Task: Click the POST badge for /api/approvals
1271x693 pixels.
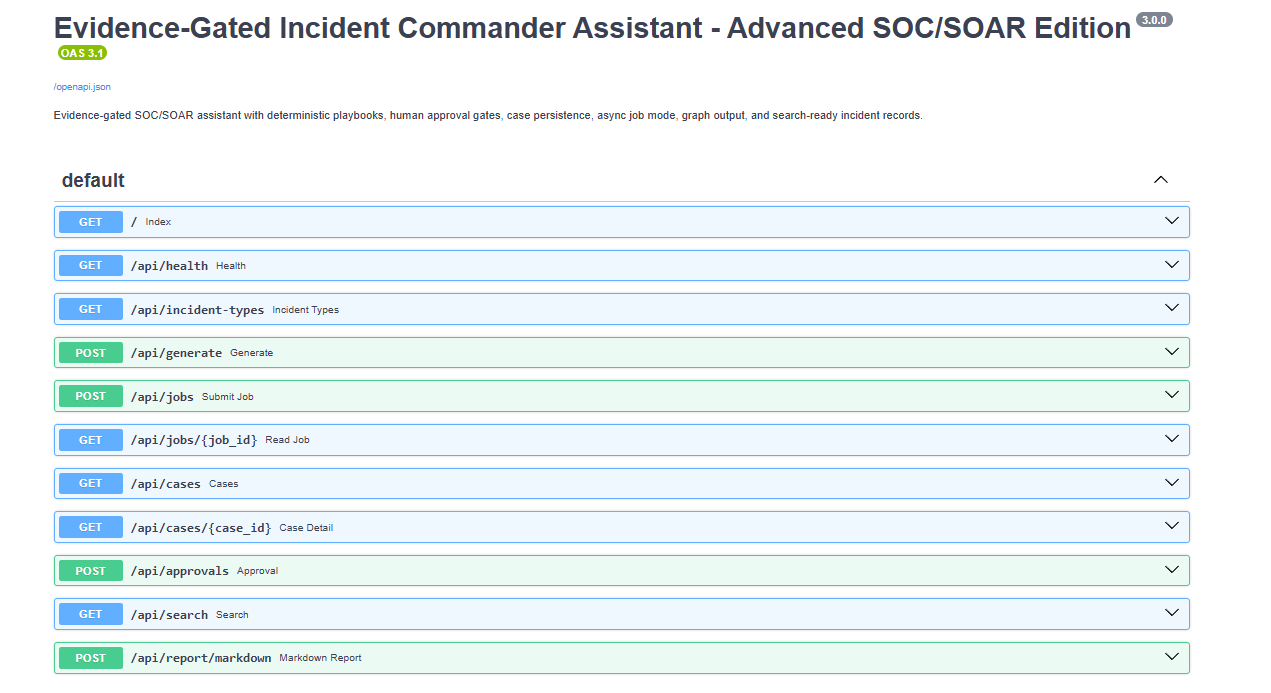Action: [91, 571]
